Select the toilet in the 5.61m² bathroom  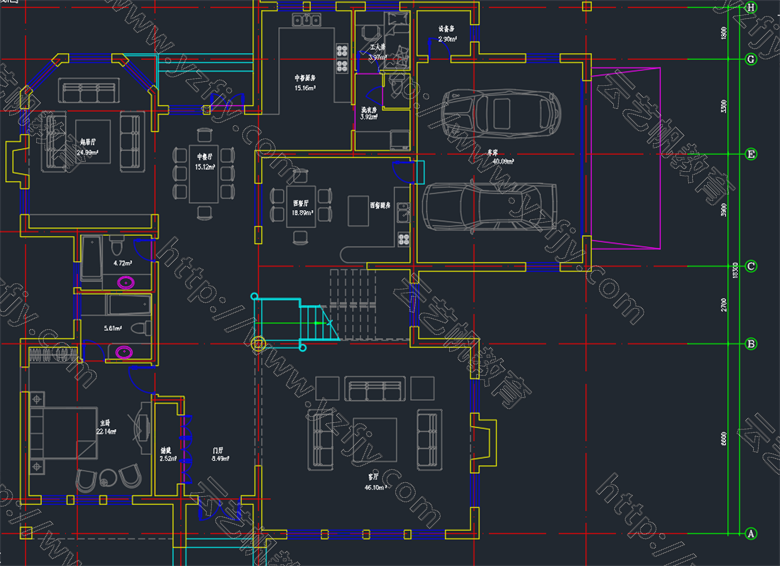click(x=141, y=327)
